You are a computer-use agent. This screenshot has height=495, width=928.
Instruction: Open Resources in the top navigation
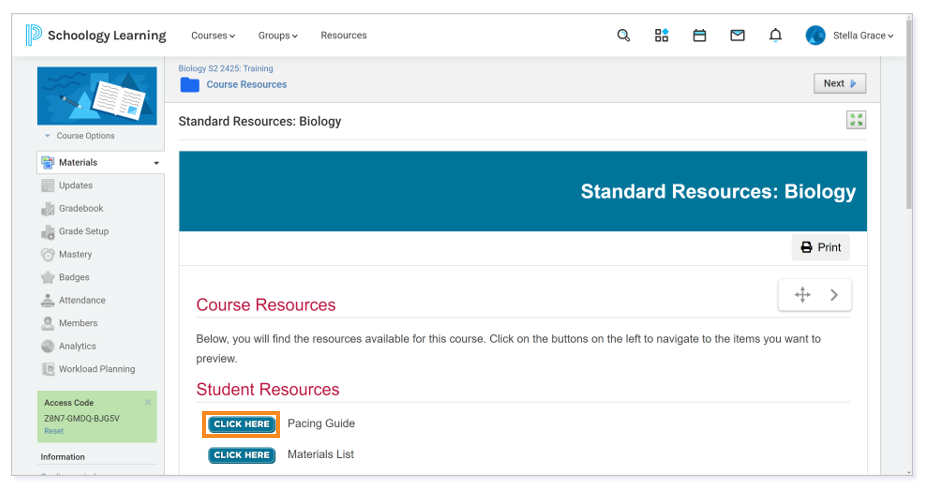point(343,36)
